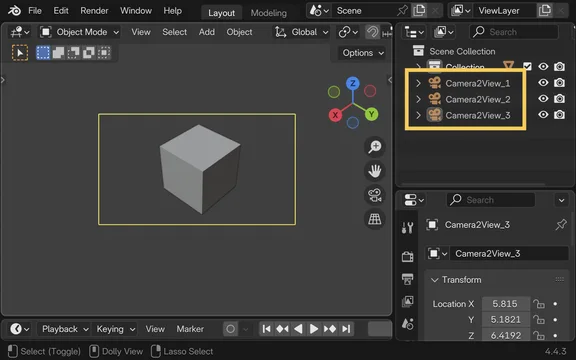Screen dimensions: 576x360
Task: Expand the Camera2View_3 tree item
Action: 418,115
